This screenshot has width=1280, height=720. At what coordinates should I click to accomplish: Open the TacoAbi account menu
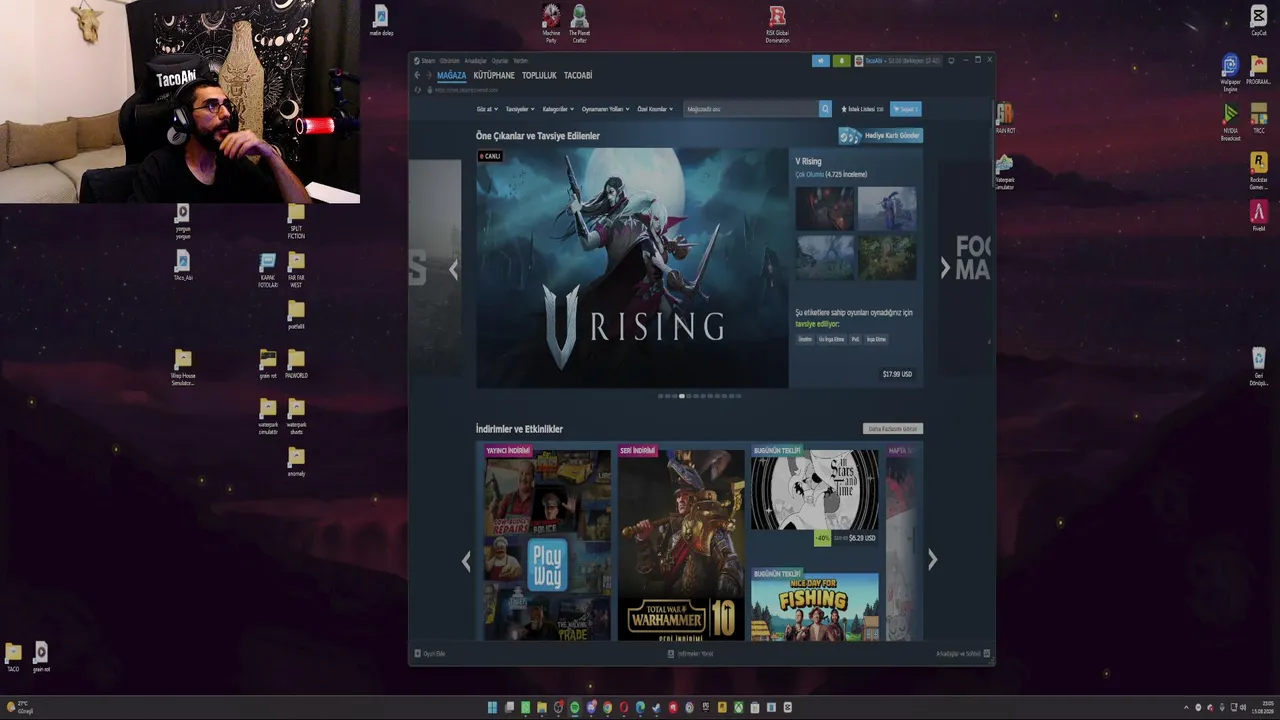897,61
